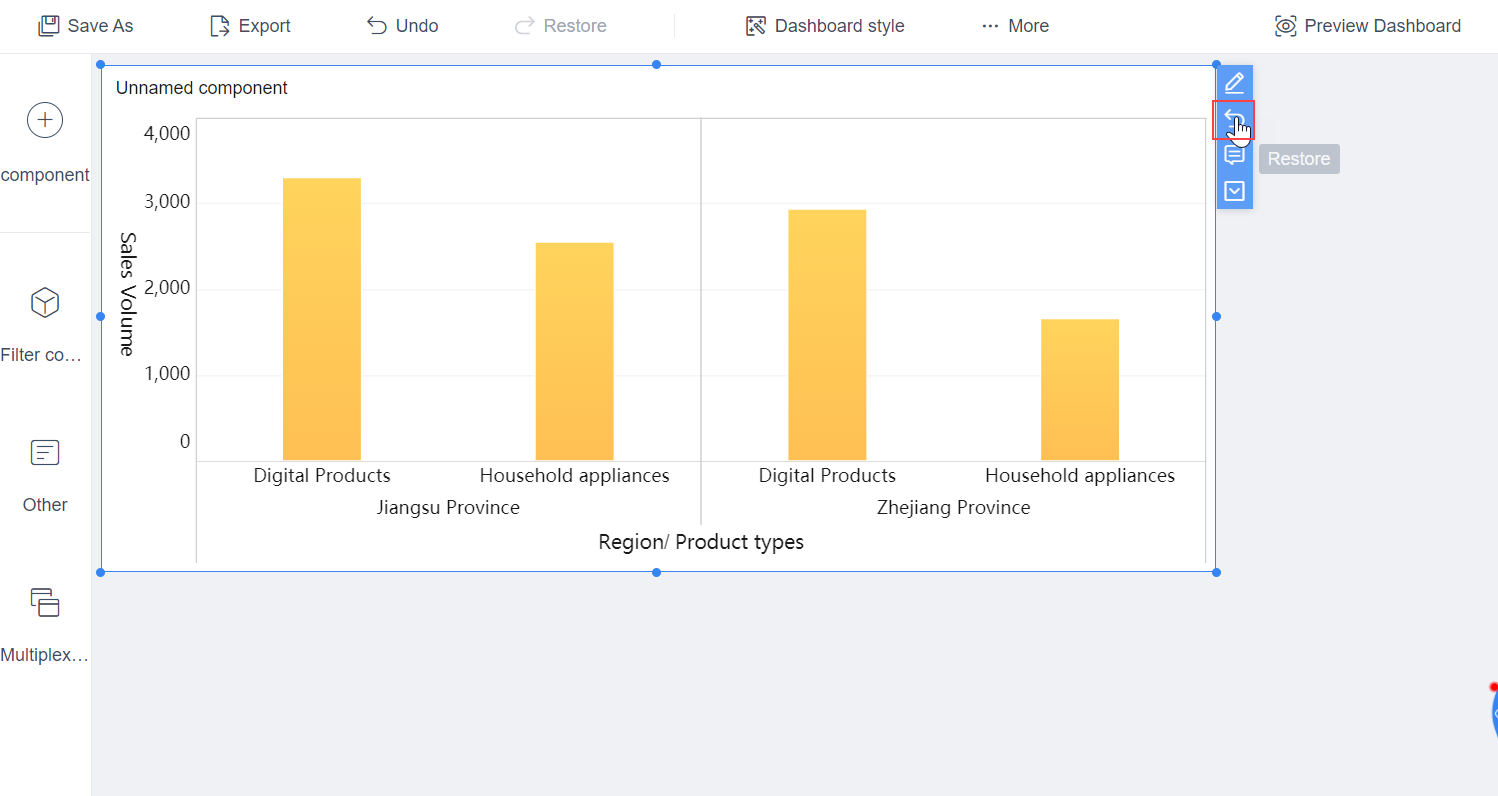This screenshot has width=1498, height=796.
Task: Click the Zhejiang Digital Products bar
Action: pos(827,335)
